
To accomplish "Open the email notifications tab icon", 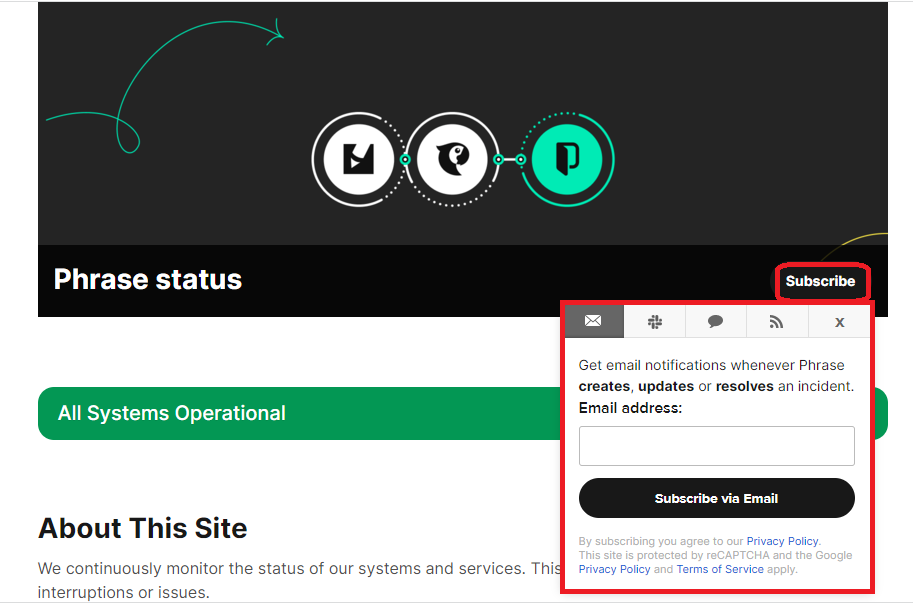I will [593, 321].
